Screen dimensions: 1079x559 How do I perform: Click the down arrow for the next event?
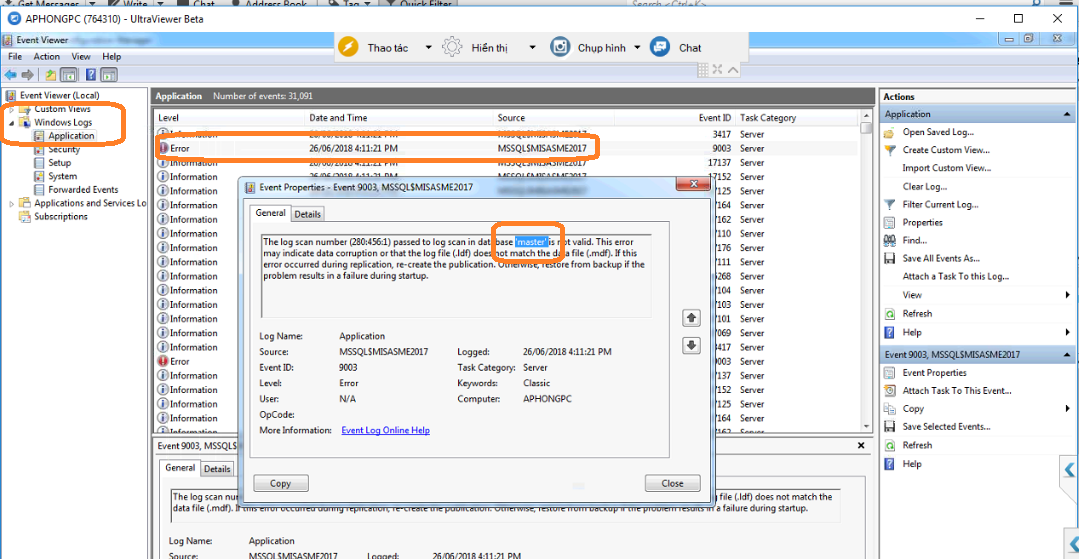pos(691,346)
